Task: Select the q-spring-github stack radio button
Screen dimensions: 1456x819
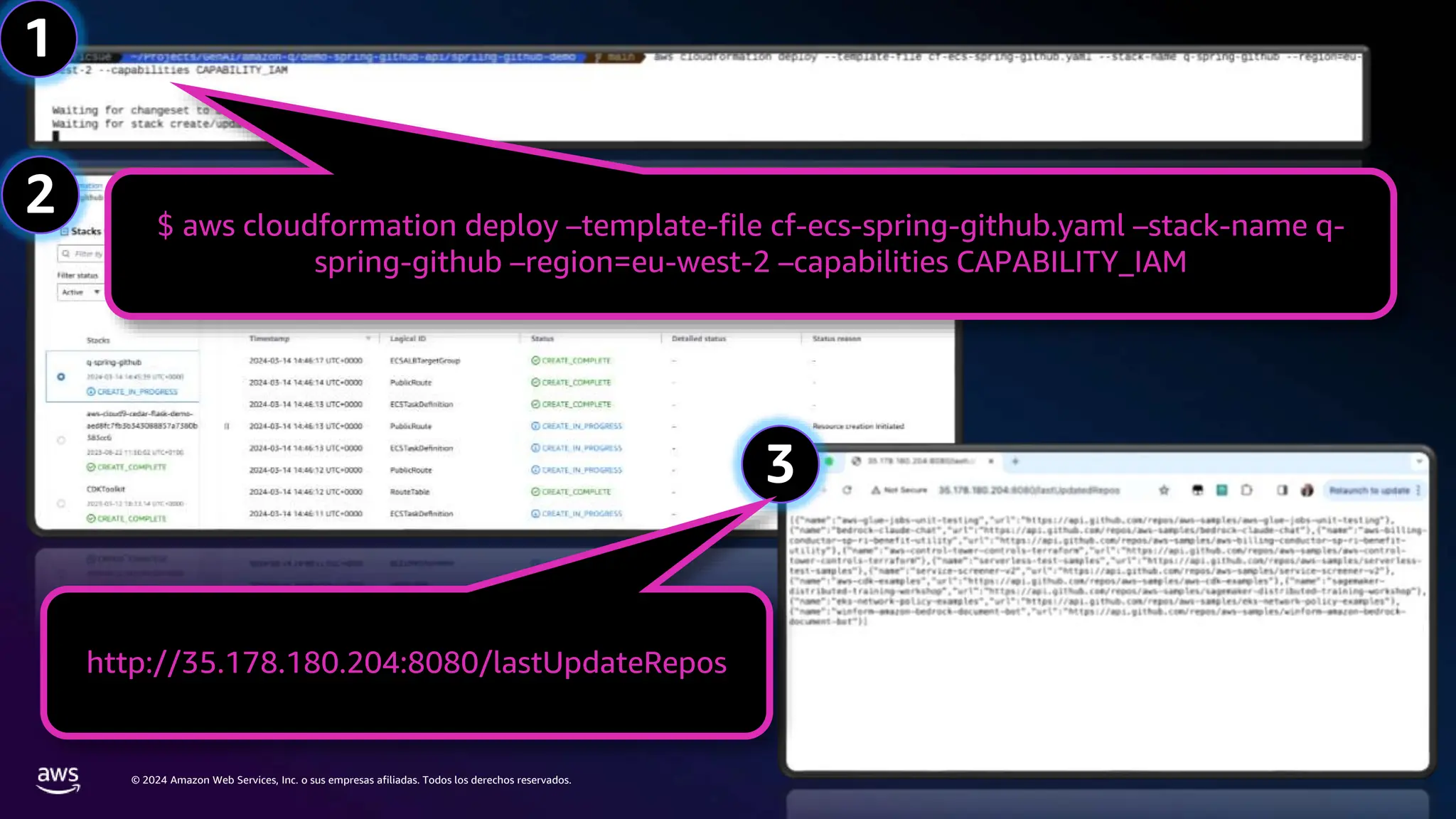Action: click(61, 377)
